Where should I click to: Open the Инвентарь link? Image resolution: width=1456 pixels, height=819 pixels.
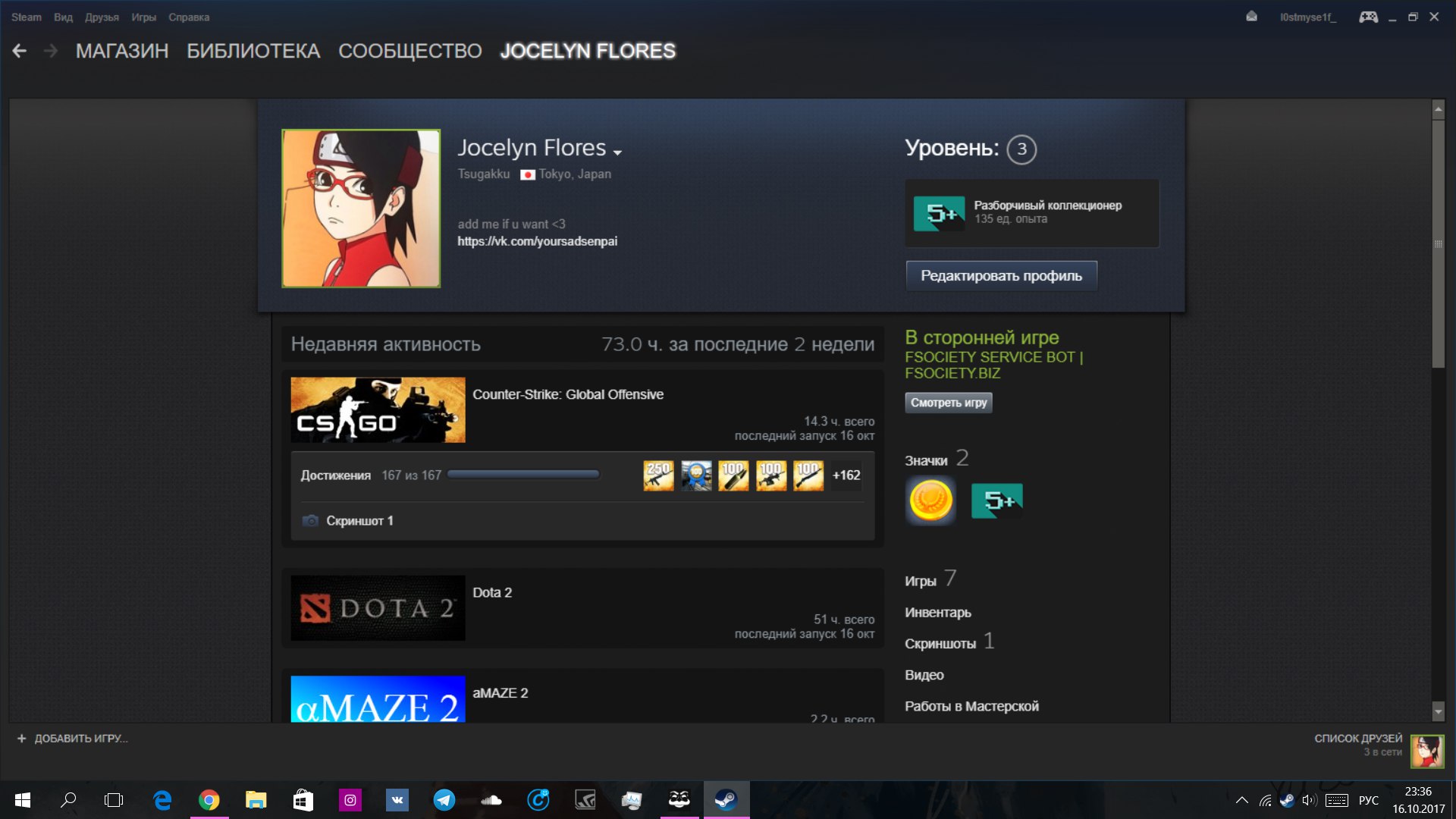pyautogui.click(x=938, y=613)
